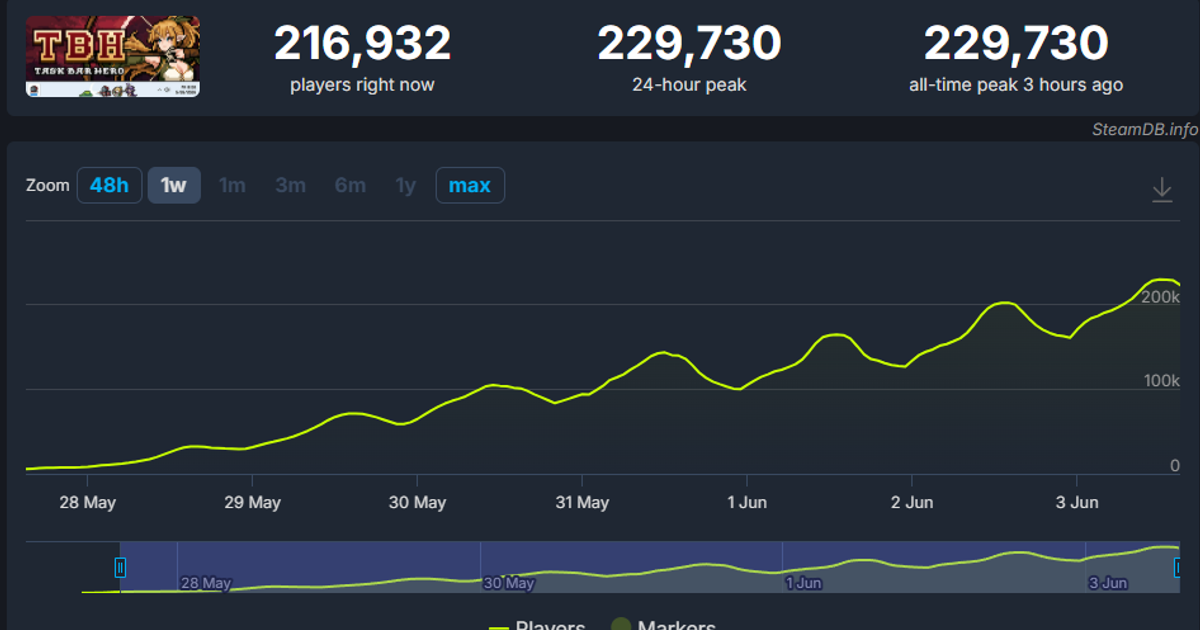
Task: Click the 216,932 players right now value
Action: tap(362, 44)
